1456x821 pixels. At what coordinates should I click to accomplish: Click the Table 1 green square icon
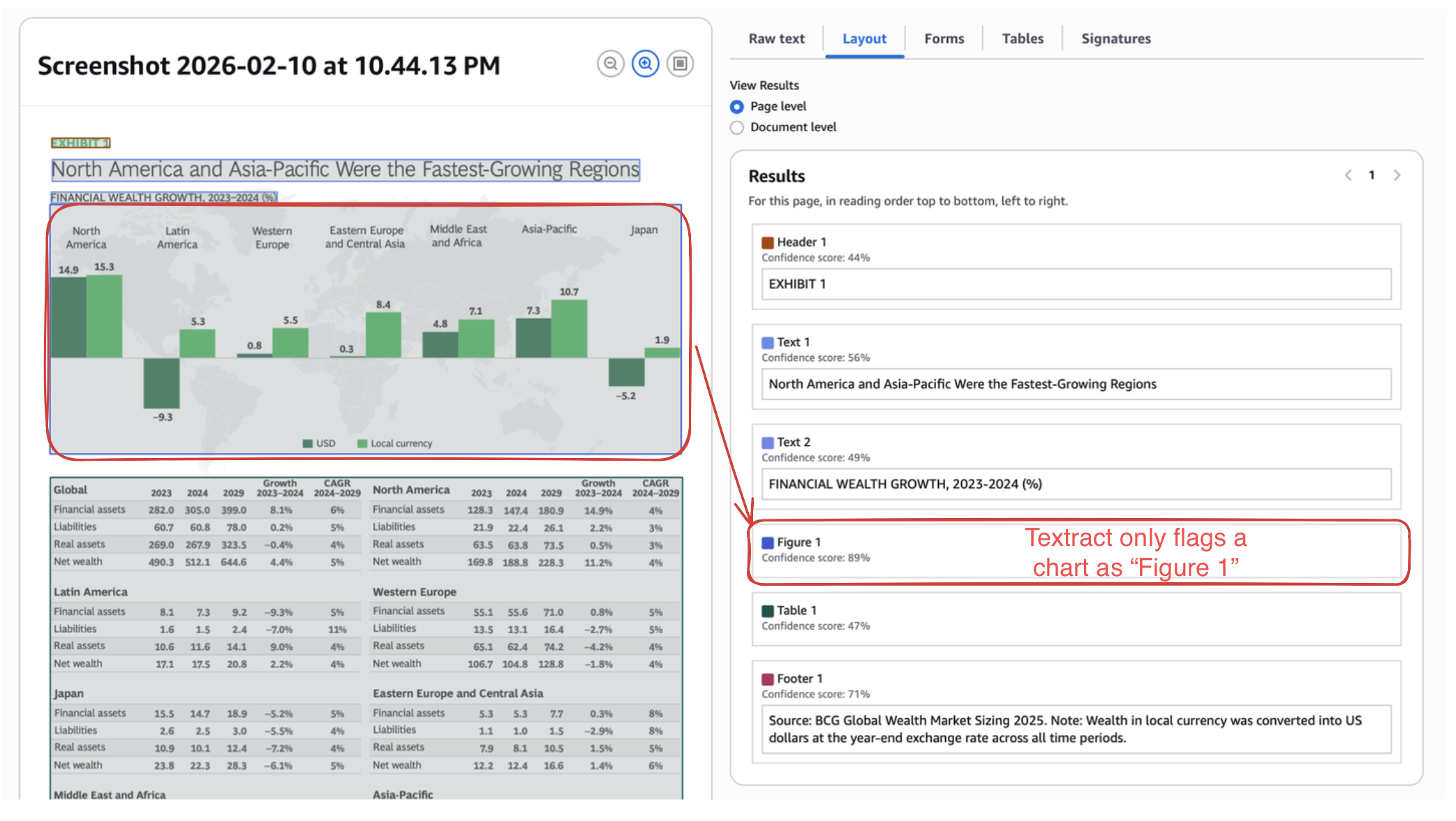point(768,611)
